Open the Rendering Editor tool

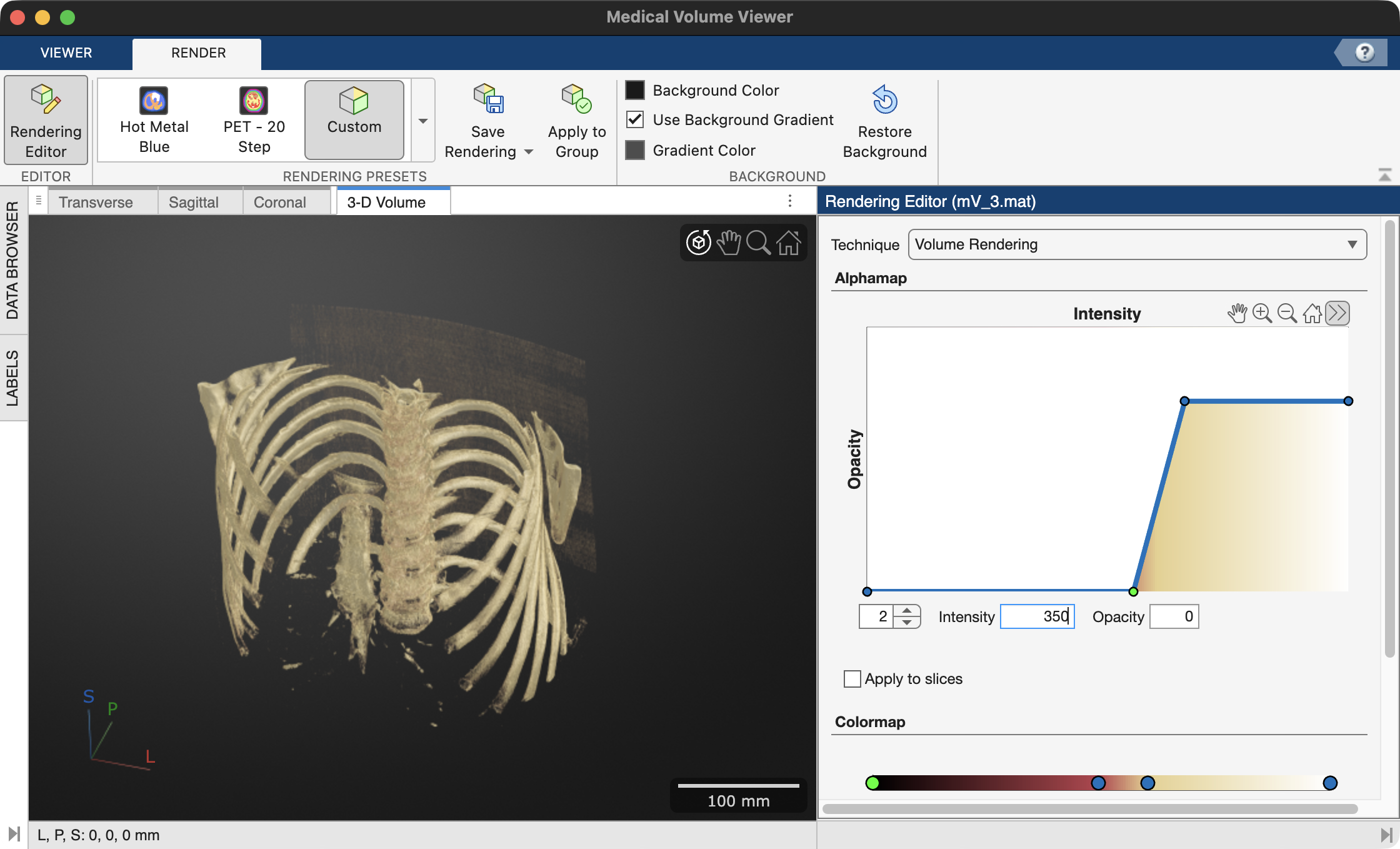(45, 119)
